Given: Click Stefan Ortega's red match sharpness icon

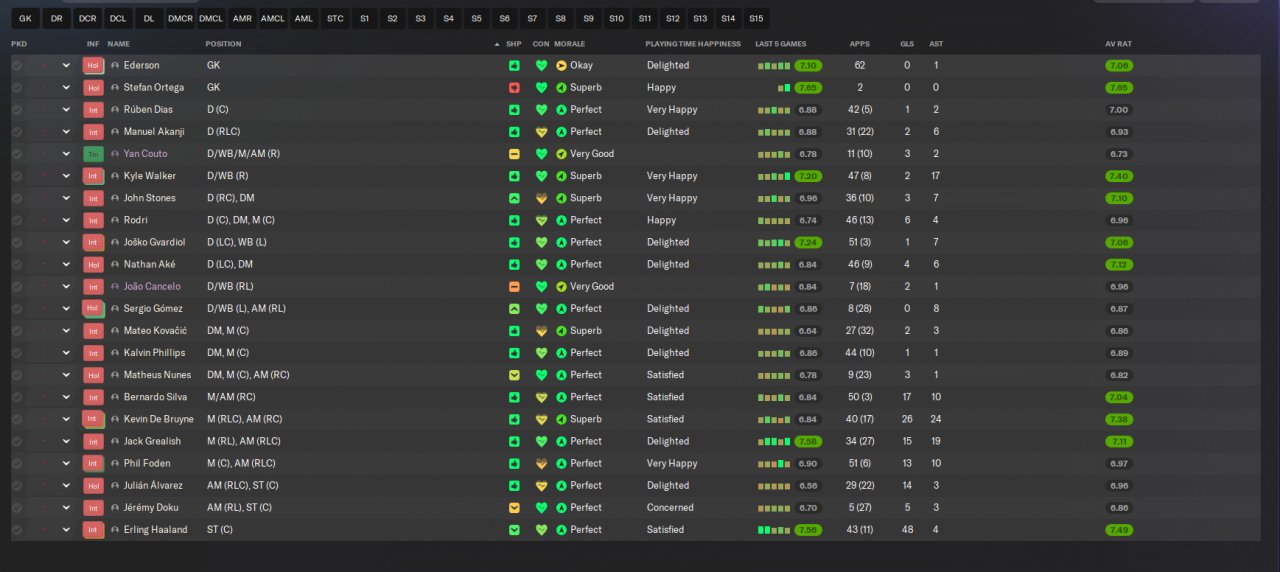Looking at the screenshot, I should 514,88.
